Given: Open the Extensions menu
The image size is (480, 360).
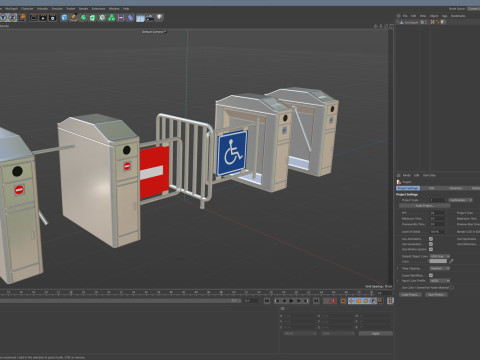Looking at the screenshot, I should (98, 8).
